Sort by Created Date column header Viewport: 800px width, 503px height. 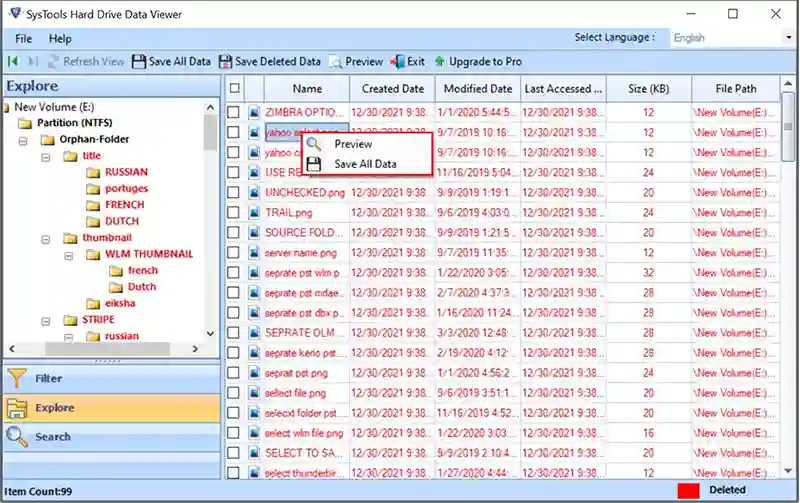click(x=392, y=88)
